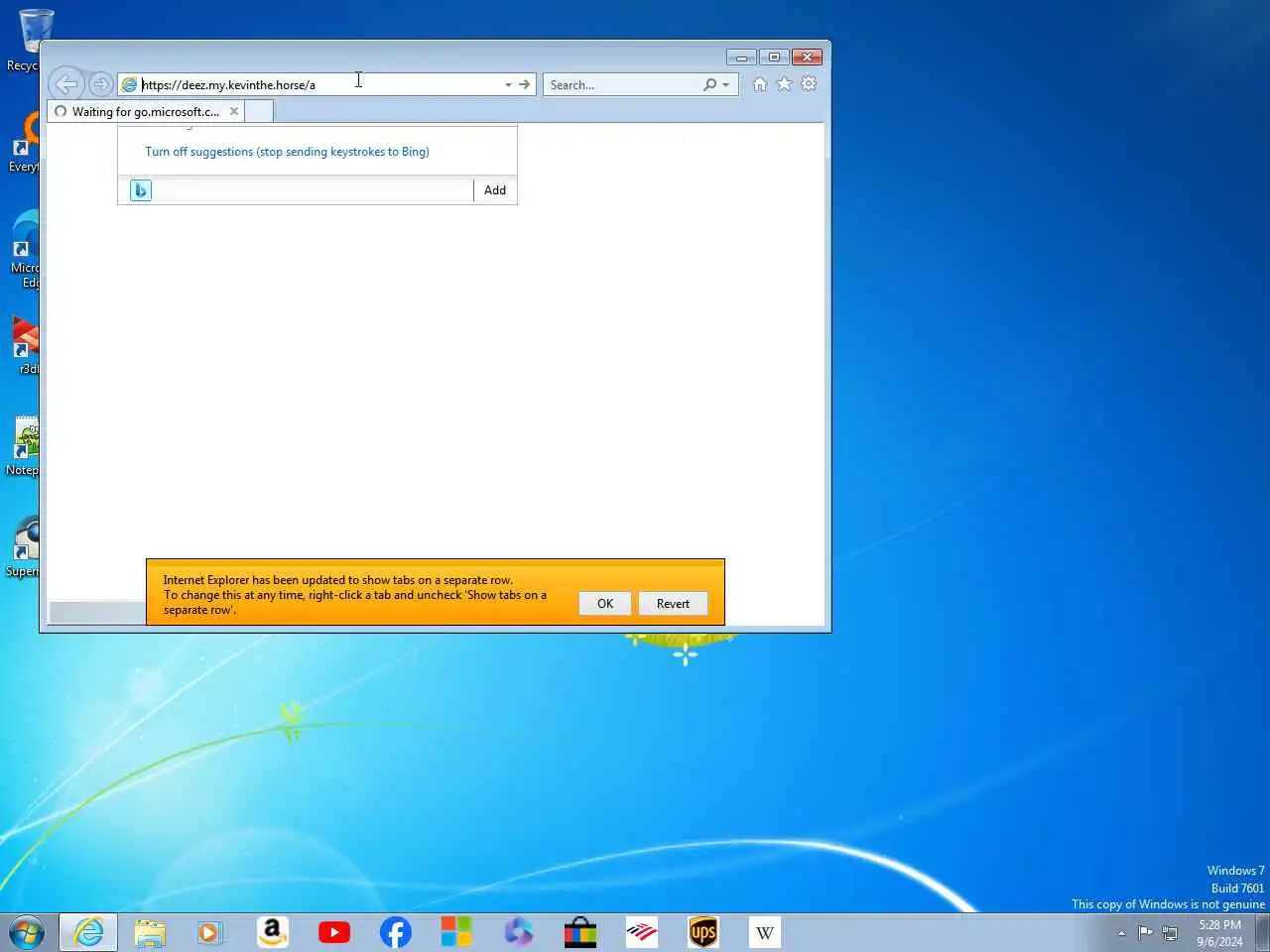
Task: Select the 'Waiting for go.microsoft.c...' tab
Action: point(145,111)
